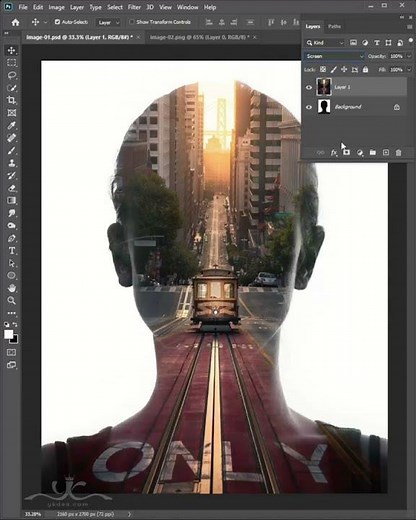Select the Background layer thumbnail
Image resolution: width=416 pixels, height=520 pixels.
click(x=324, y=107)
